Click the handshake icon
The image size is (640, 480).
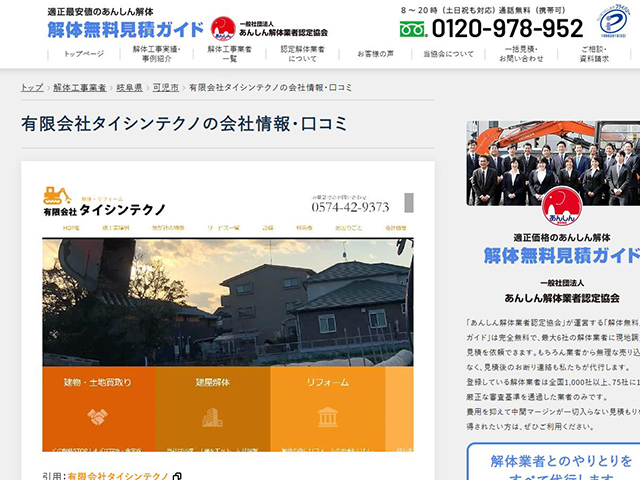click(x=98, y=417)
